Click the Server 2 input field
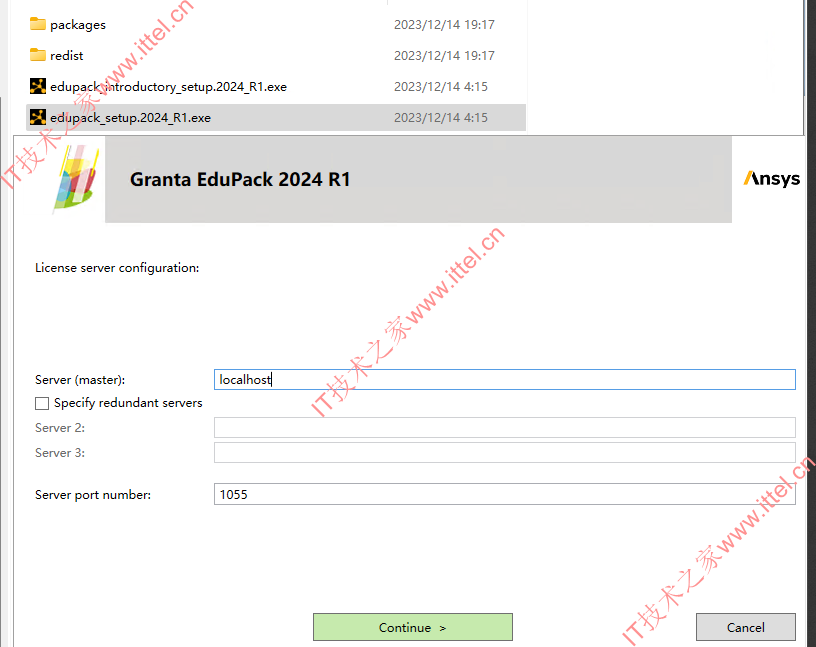Screen dimensions: 816x647 pos(505,427)
